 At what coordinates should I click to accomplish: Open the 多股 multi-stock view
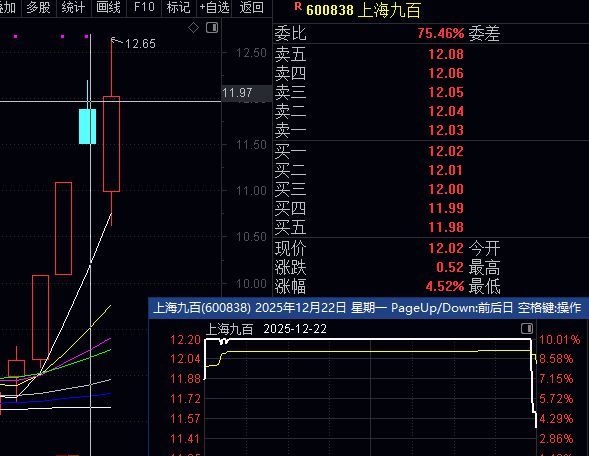click(x=39, y=8)
